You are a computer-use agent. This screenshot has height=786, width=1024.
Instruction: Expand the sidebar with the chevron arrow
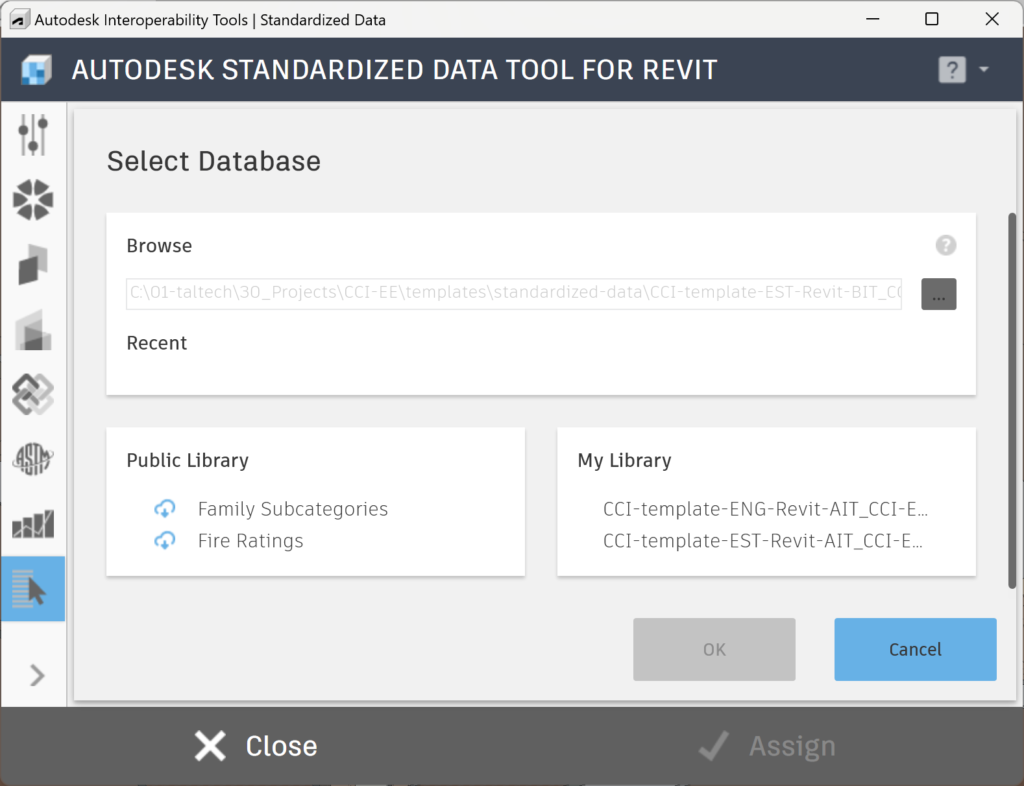point(37,675)
